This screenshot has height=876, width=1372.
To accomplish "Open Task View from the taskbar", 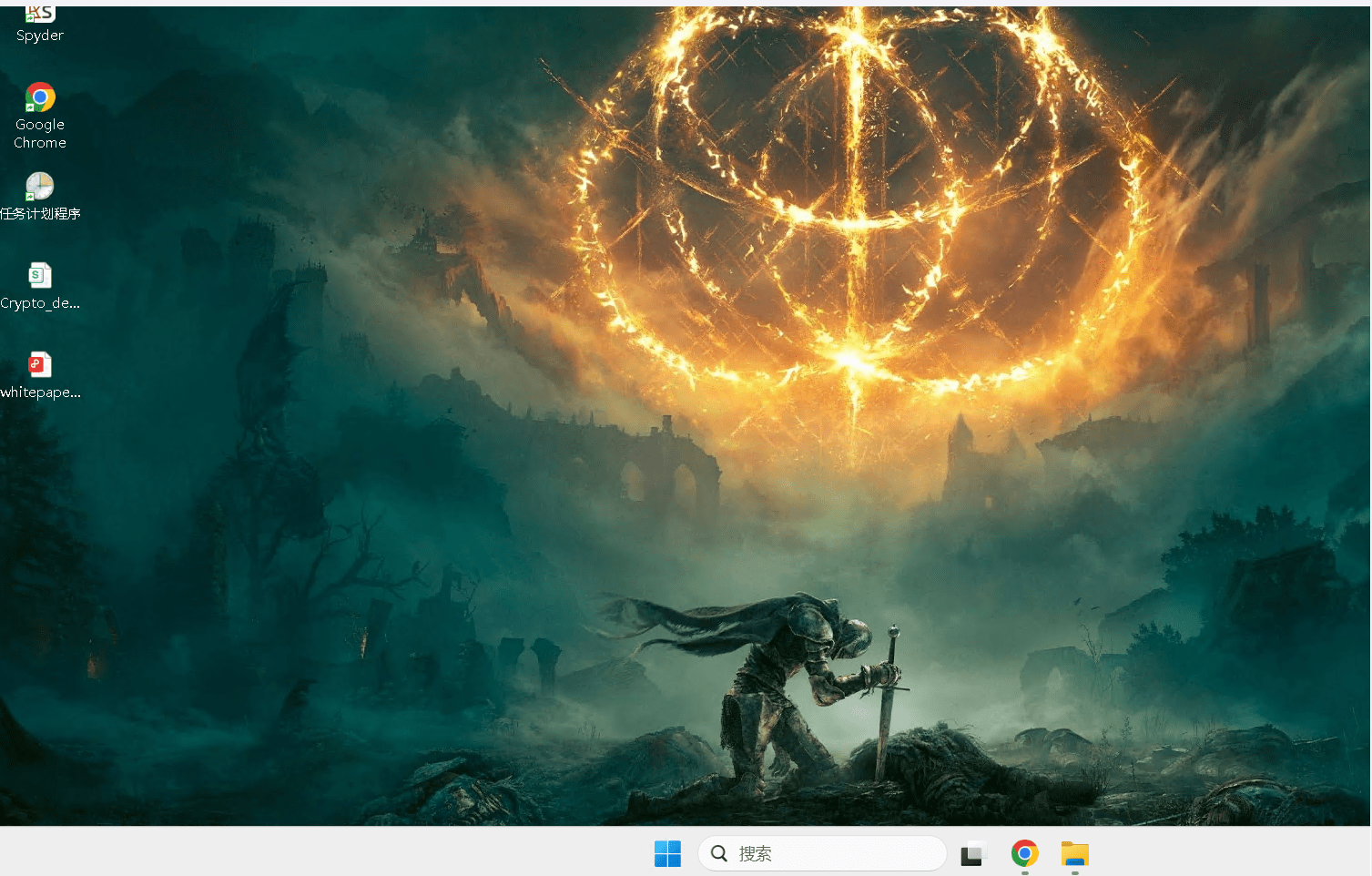I will [x=973, y=854].
